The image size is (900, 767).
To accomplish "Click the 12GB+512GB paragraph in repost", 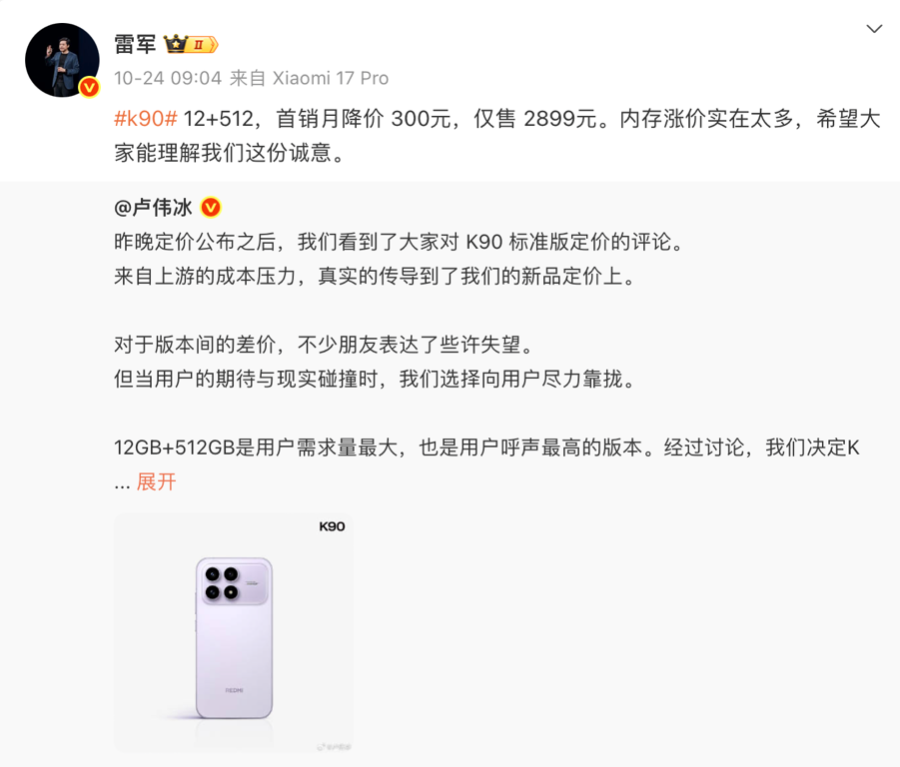I will tap(487, 448).
